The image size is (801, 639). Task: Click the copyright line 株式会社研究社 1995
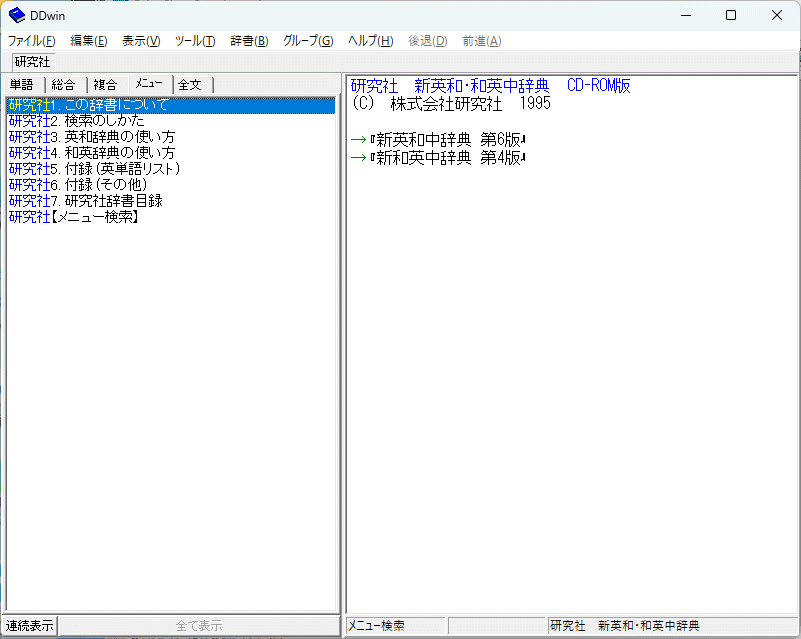(x=451, y=104)
